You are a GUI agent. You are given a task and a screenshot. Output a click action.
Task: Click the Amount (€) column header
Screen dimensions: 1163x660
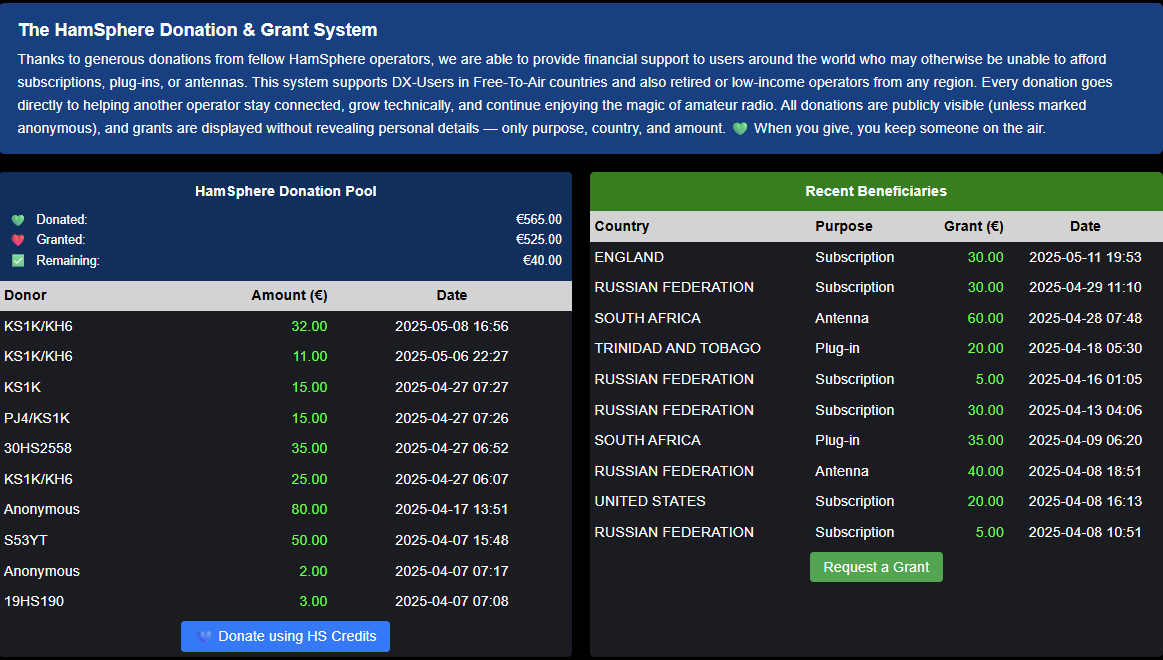pos(289,295)
